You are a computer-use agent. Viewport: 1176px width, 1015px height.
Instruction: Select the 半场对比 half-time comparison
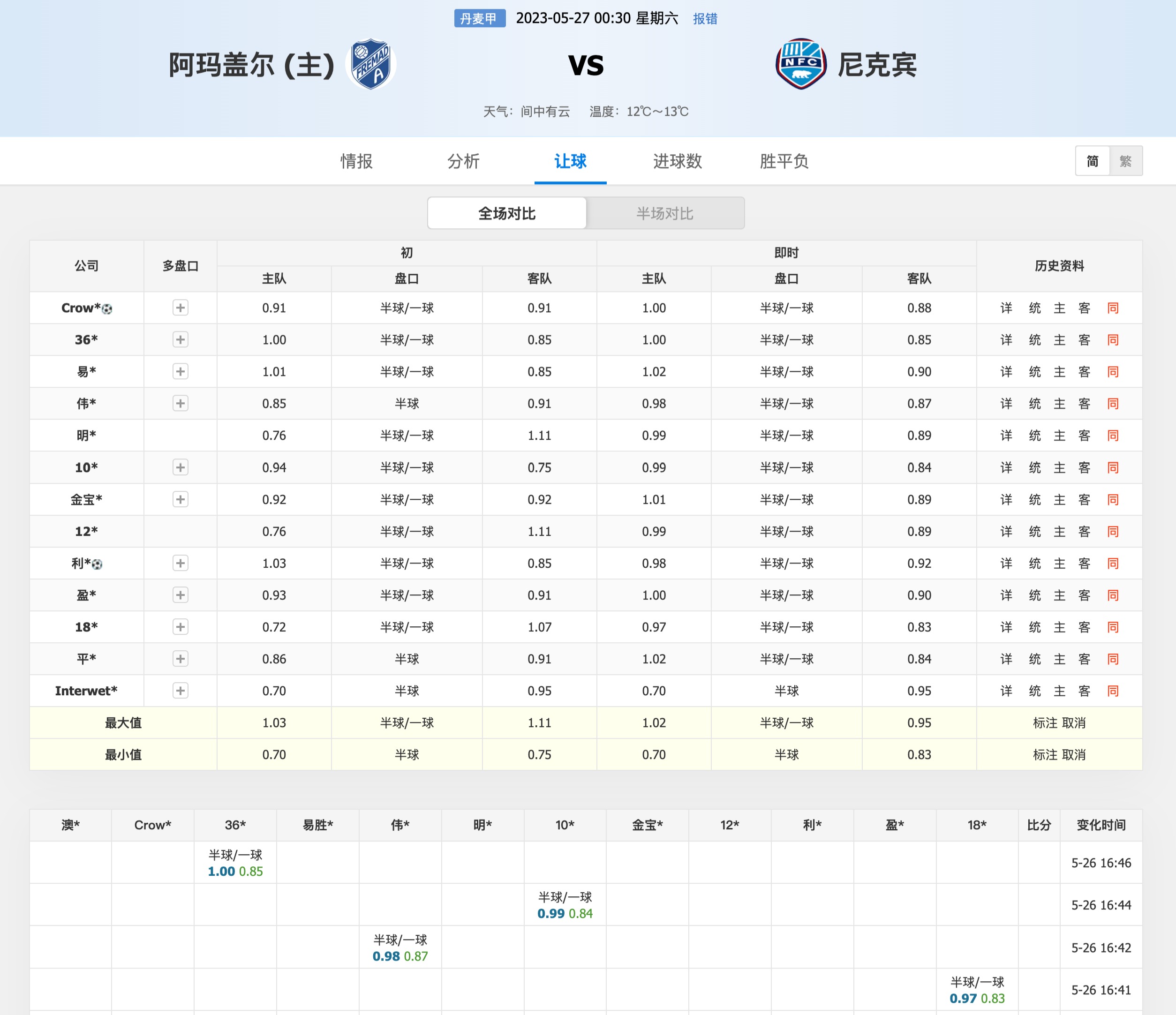point(664,213)
